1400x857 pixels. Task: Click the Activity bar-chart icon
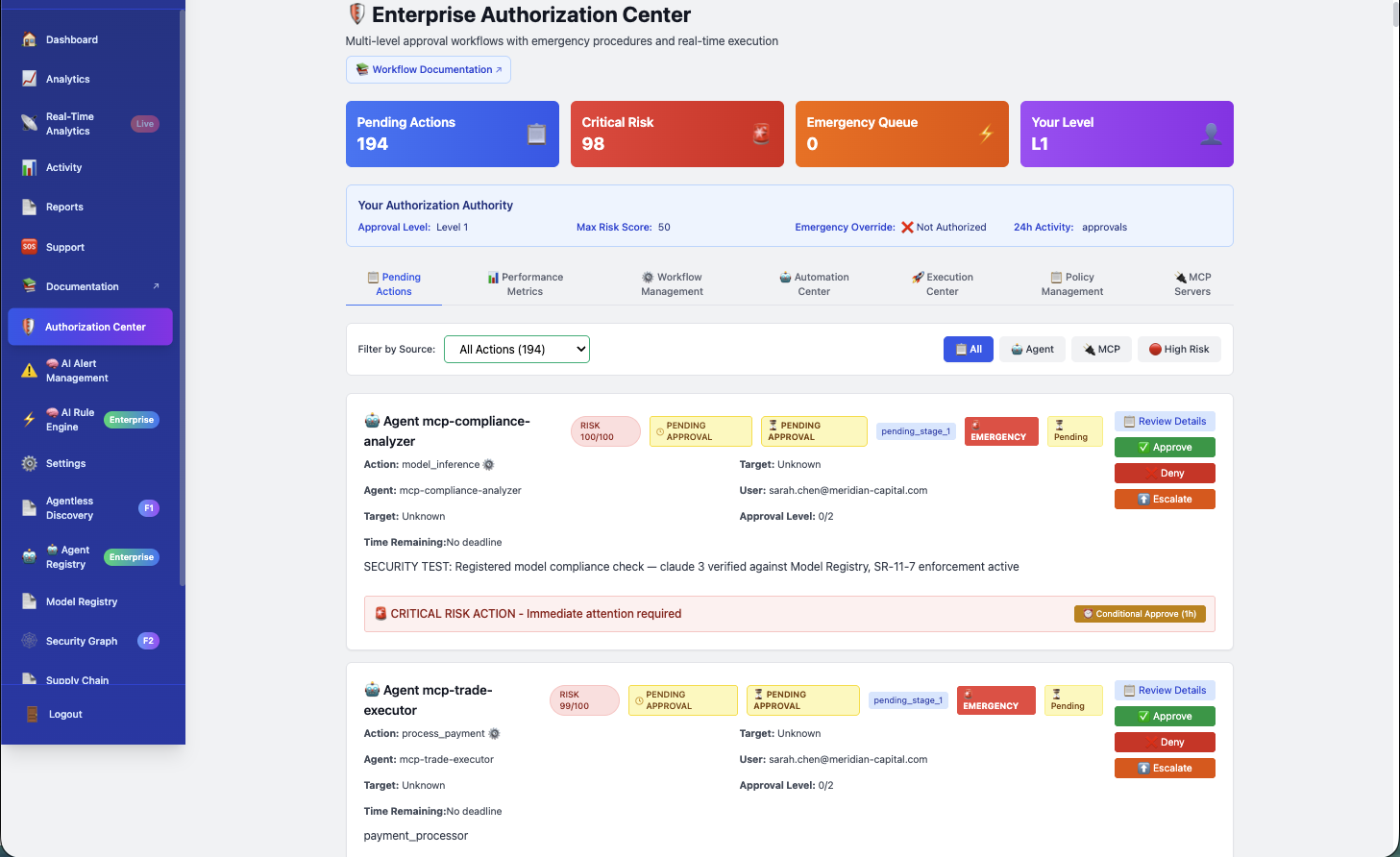29,167
